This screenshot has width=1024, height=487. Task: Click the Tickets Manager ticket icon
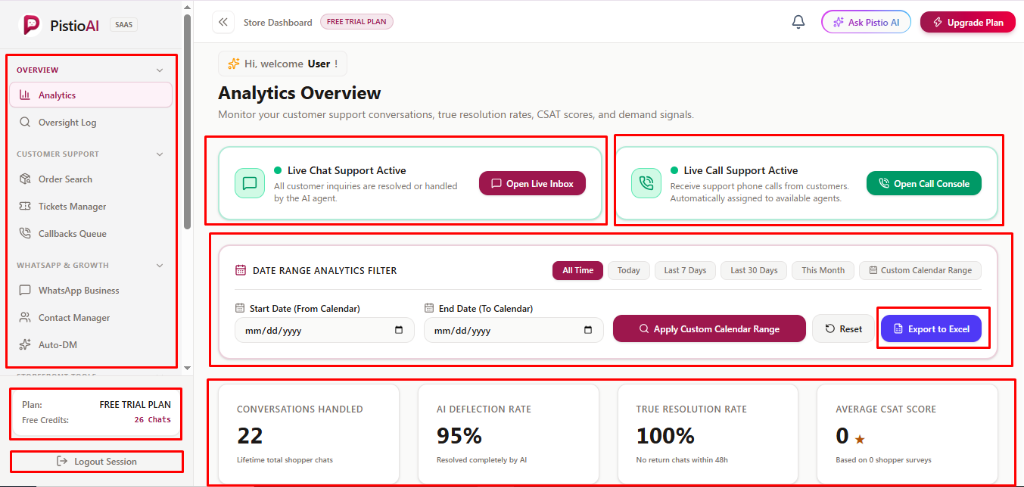click(x=25, y=207)
